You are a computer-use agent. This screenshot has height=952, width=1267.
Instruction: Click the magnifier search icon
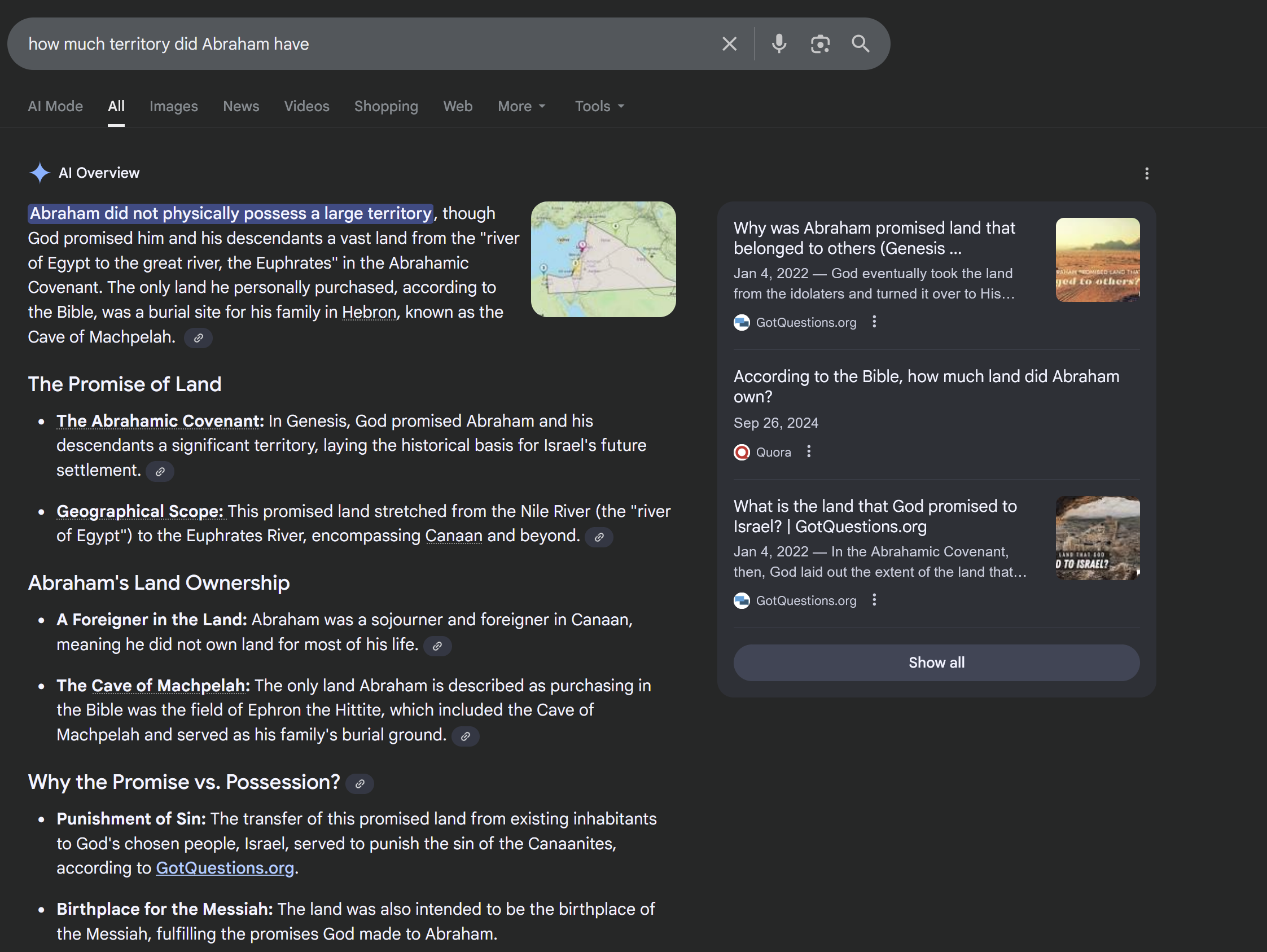860,44
